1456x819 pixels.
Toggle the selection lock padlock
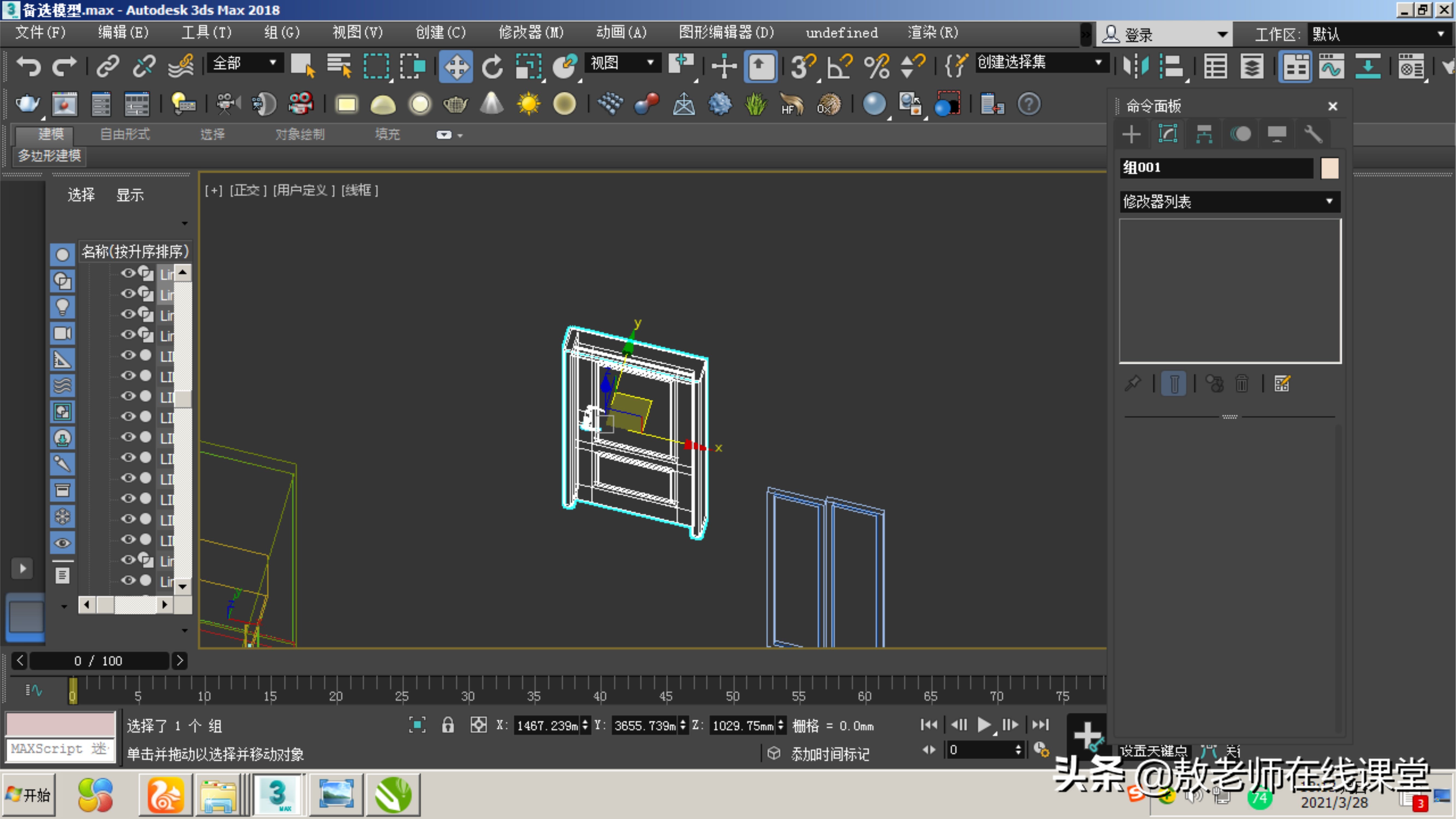[448, 725]
